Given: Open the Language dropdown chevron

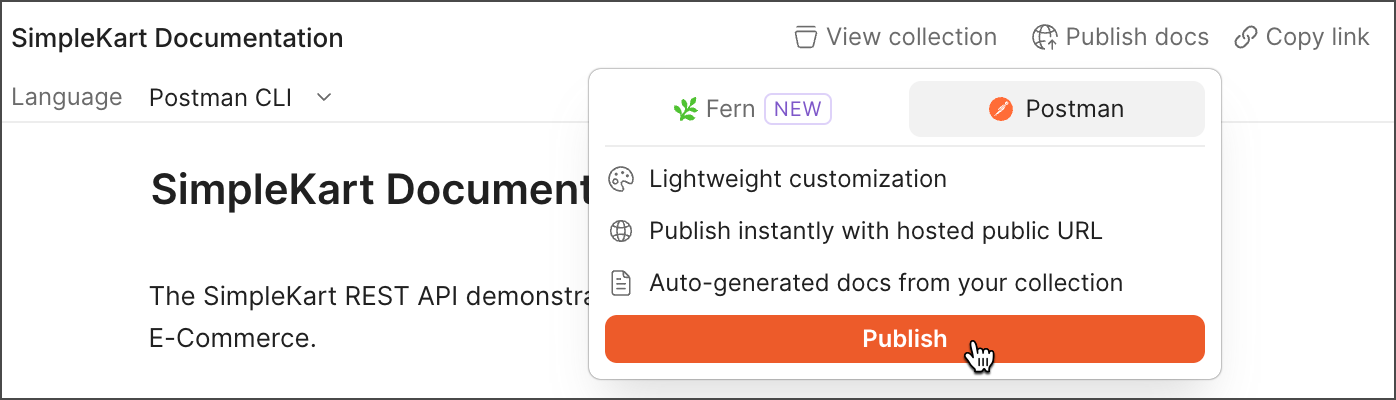Looking at the screenshot, I should [x=323, y=98].
